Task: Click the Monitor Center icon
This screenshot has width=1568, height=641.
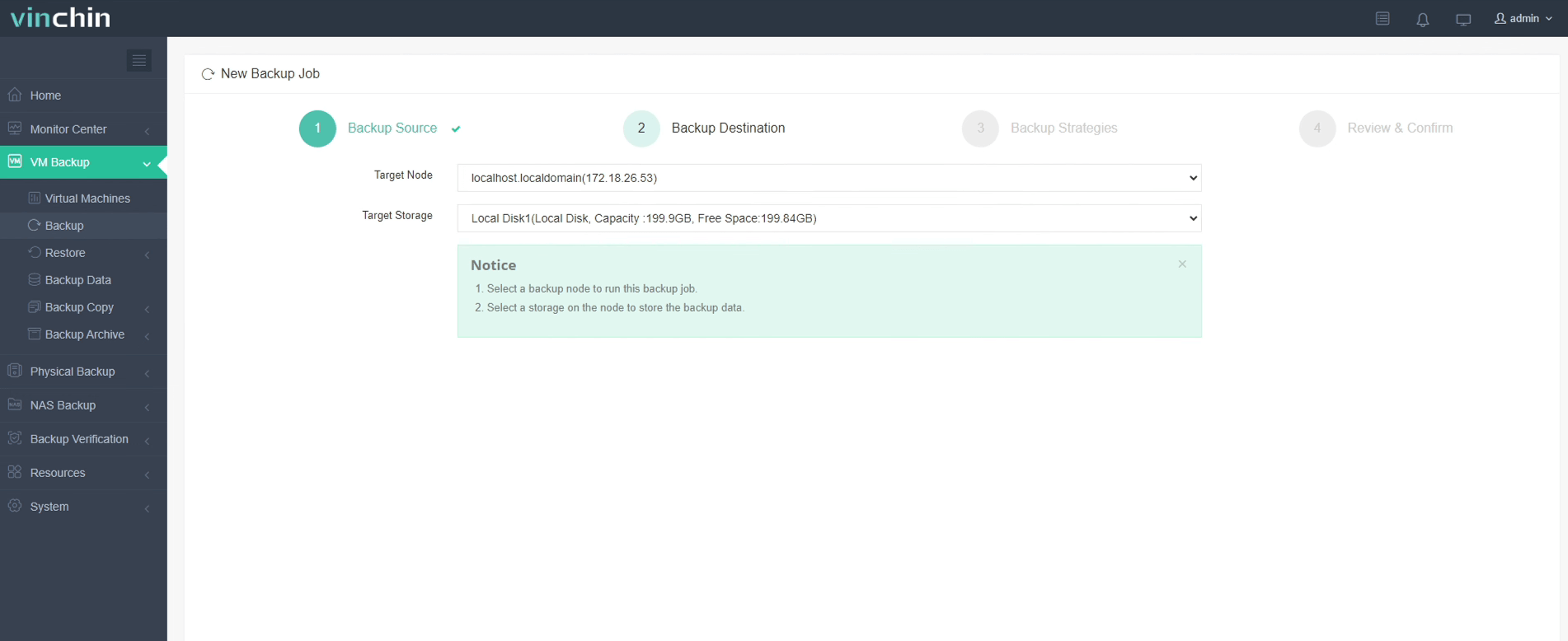Action: [x=15, y=129]
